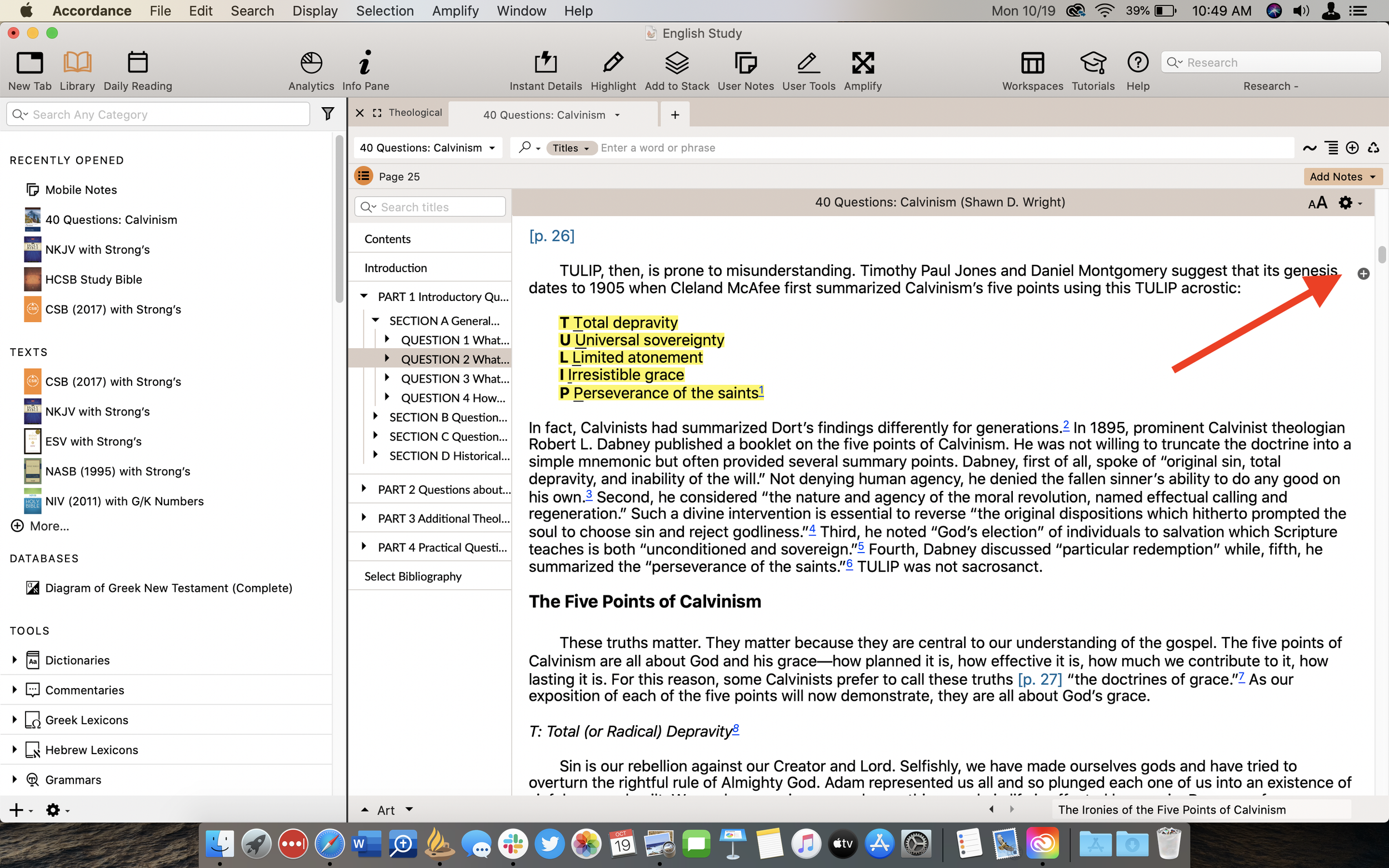Click the enlarge zone icon near Theological
This screenshot has height=868, width=1389.
[377, 113]
